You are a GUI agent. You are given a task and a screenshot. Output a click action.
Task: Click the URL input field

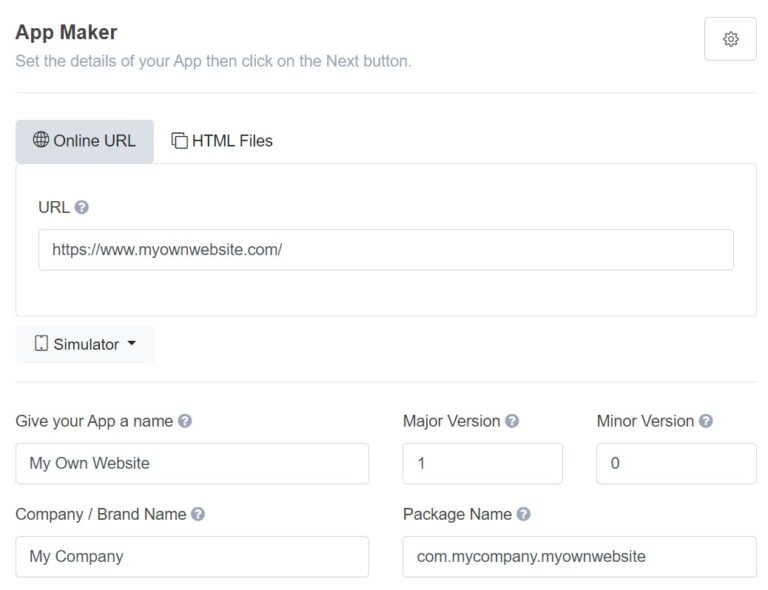[x=385, y=250]
